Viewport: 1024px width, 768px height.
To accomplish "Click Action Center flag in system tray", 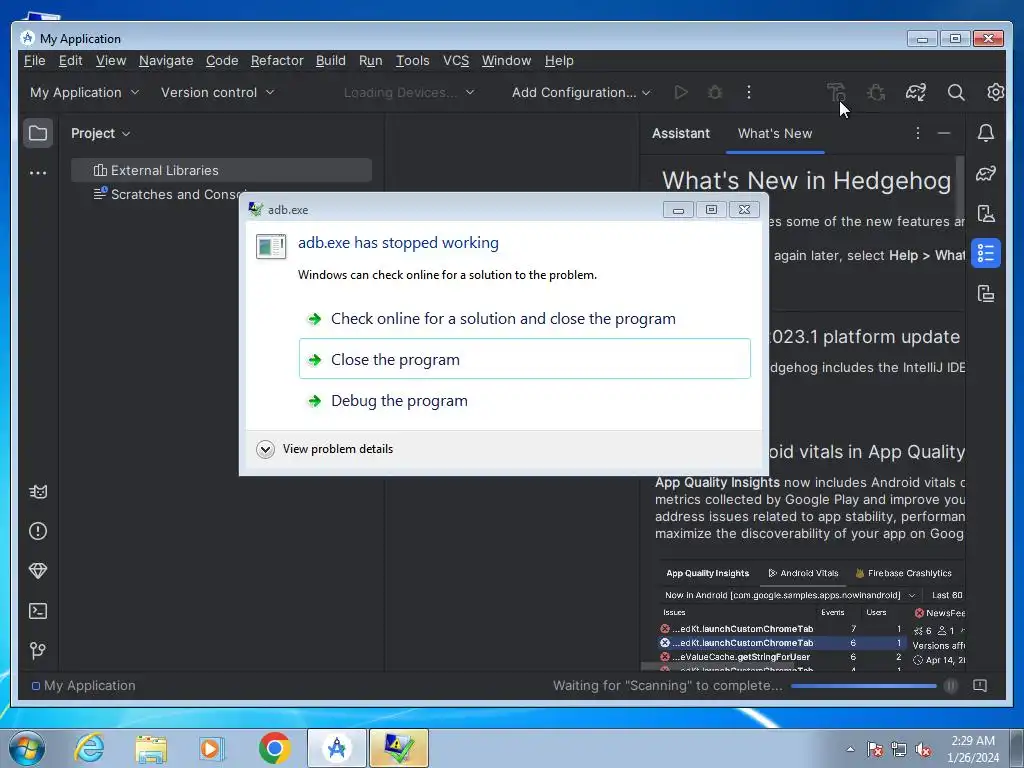I will coord(875,749).
